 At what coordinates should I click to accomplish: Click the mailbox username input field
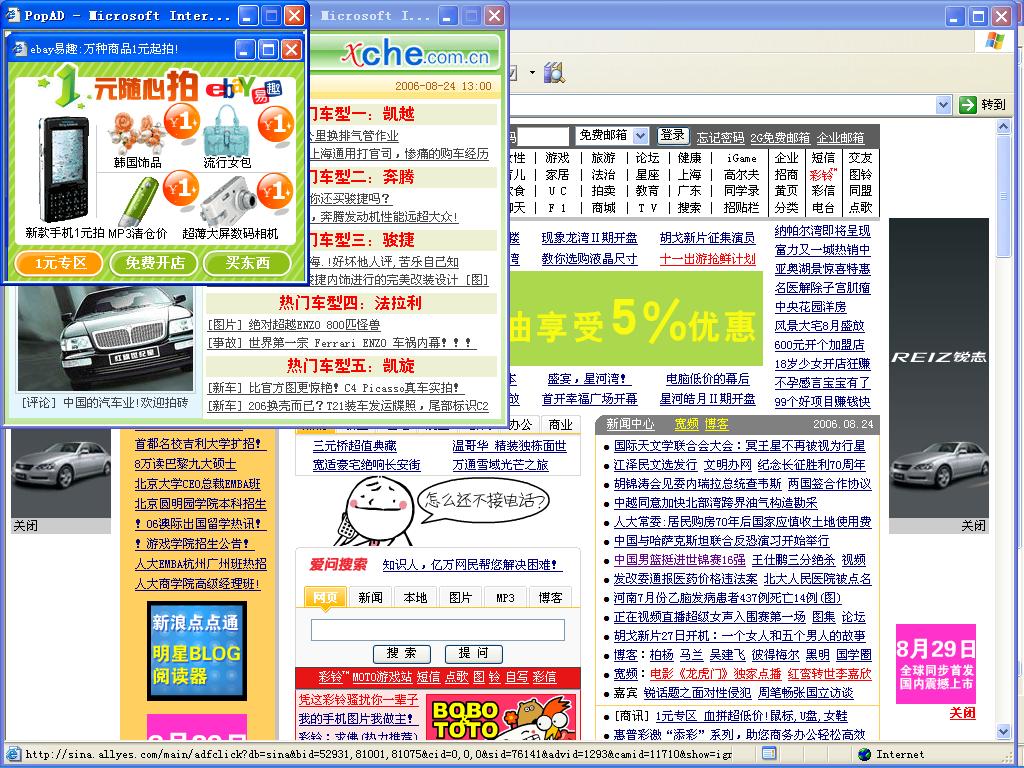[543, 136]
